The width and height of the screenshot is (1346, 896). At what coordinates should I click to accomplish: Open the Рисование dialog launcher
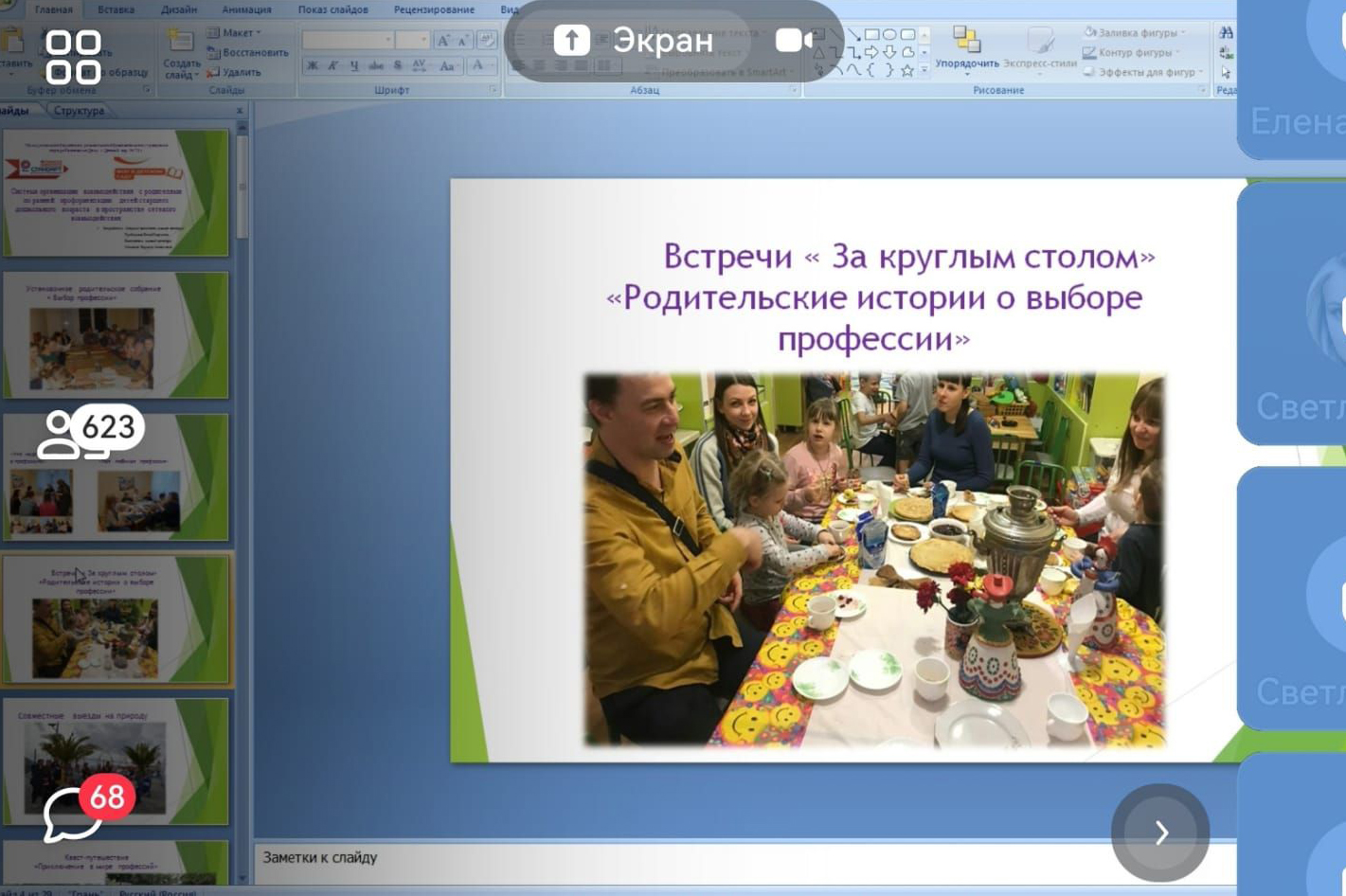pos(1203,90)
